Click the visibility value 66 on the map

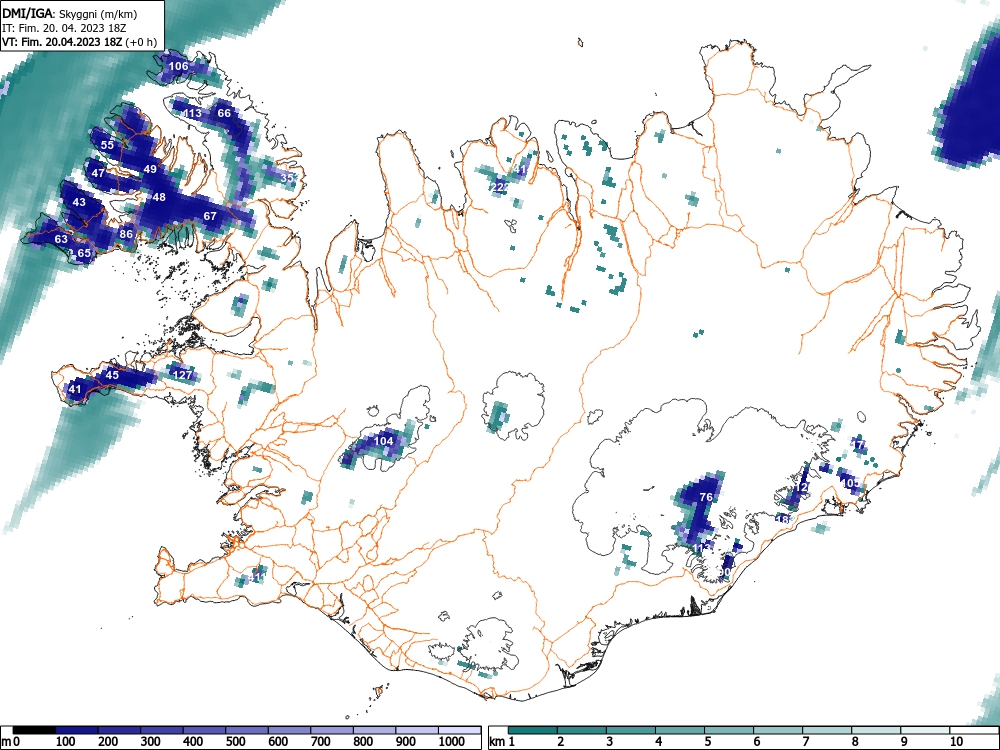coord(224,113)
